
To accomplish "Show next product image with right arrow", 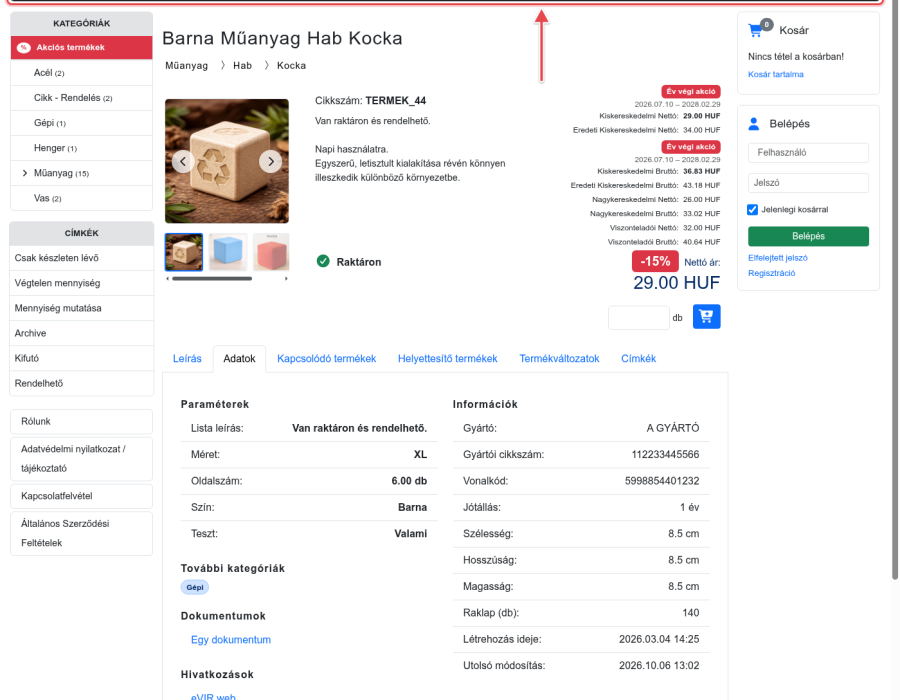I will coord(270,162).
